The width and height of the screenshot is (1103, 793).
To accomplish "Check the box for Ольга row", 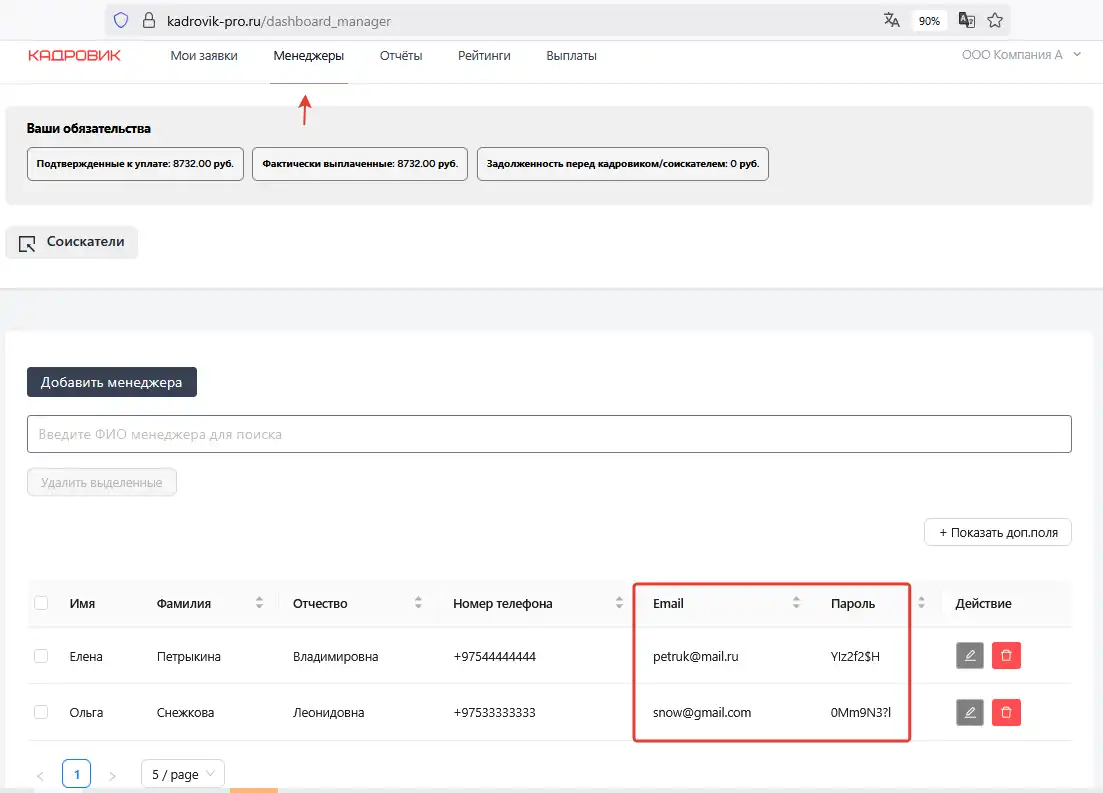I will 41,712.
